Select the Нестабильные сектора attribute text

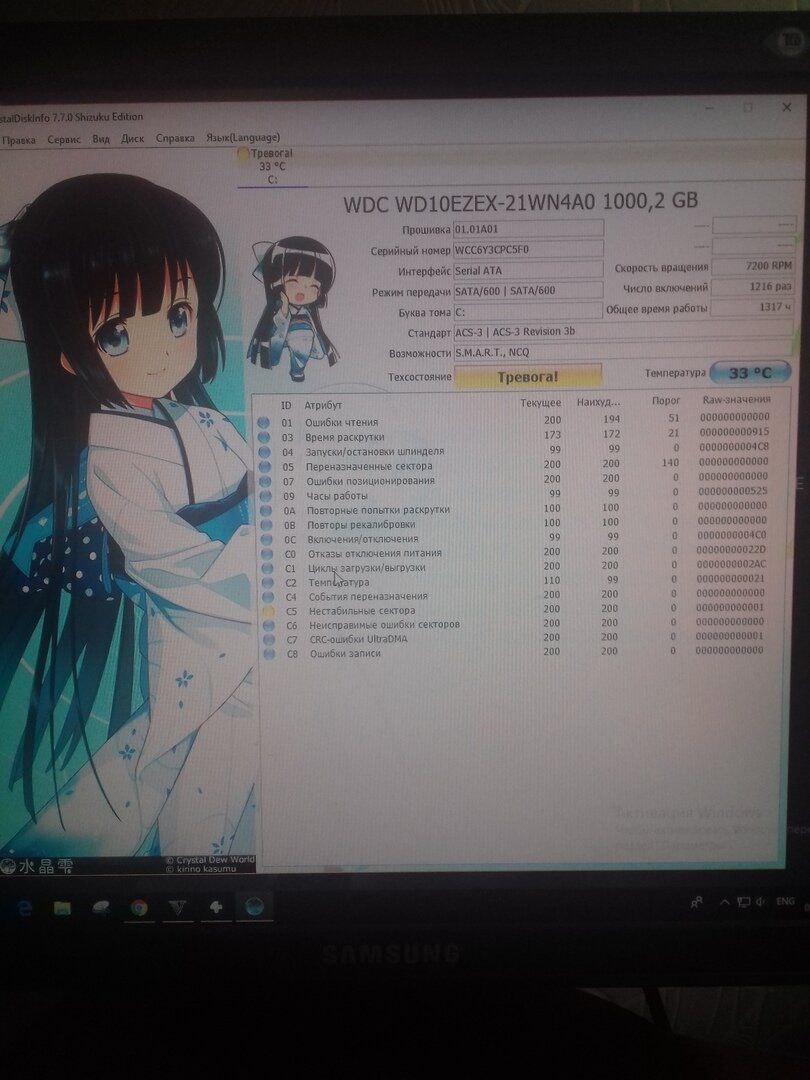pyautogui.click(x=362, y=611)
